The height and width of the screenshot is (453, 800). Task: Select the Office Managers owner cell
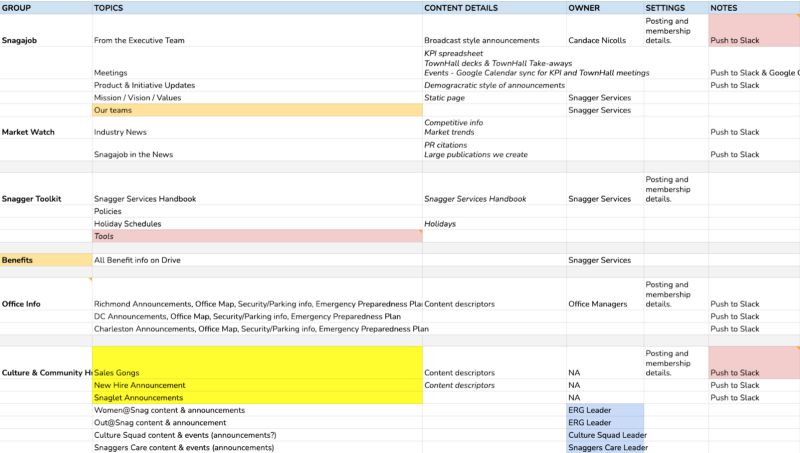(605, 294)
